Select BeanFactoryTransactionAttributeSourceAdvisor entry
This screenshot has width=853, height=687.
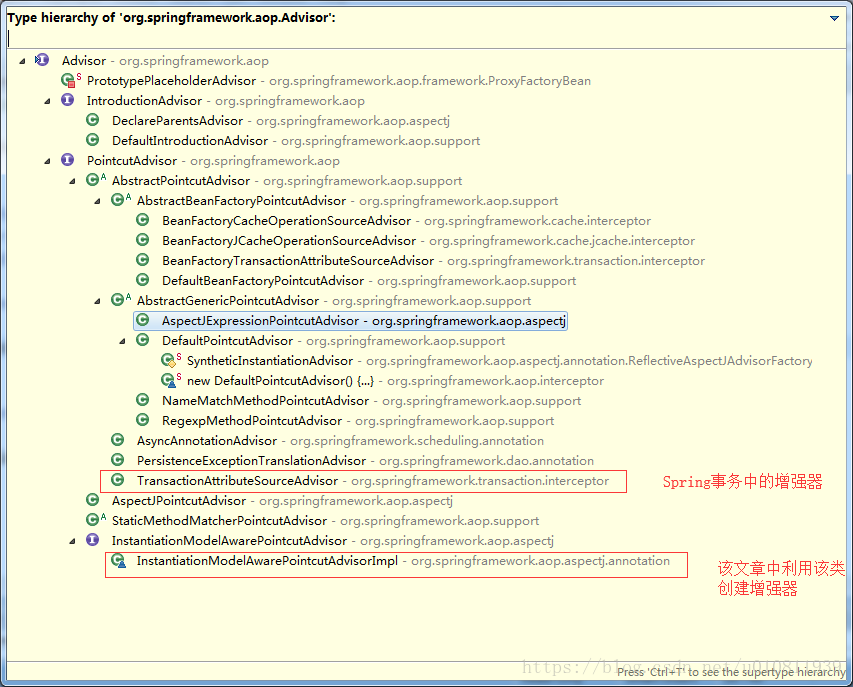click(x=433, y=261)
